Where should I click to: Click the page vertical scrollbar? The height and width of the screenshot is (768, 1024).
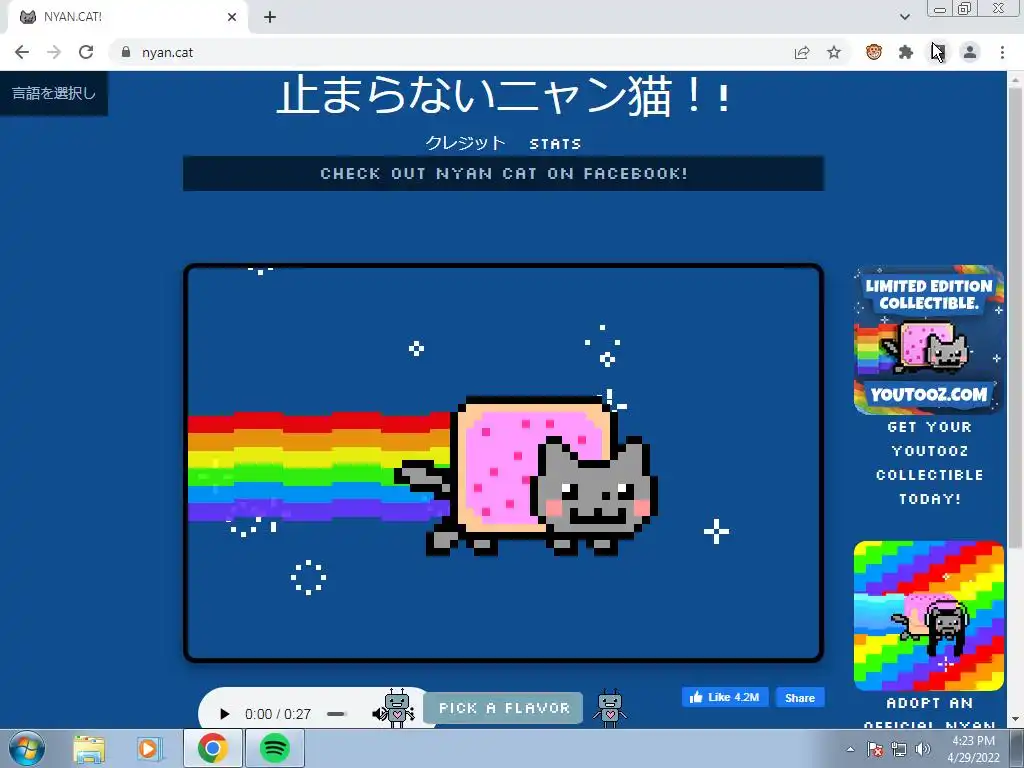[1016, 317]
